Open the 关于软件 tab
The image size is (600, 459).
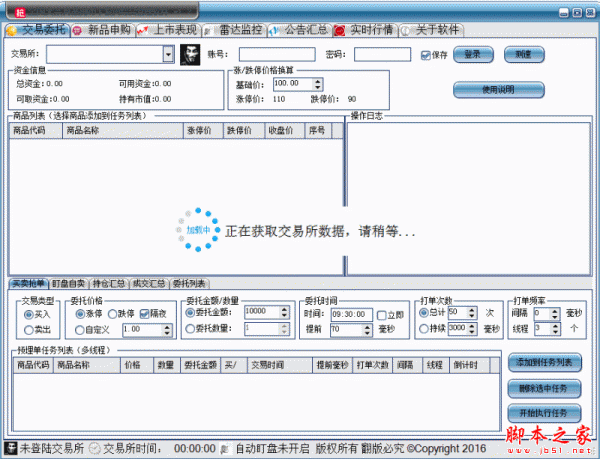point(431,30)
